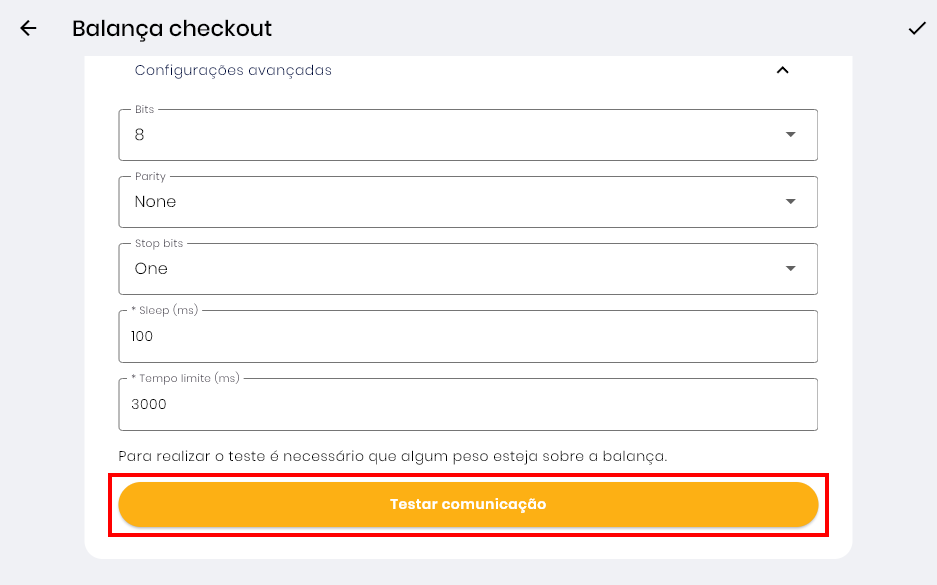Click the Stop bits dropdown arrow
Image resolution: width=937 pixels, height=585 pixels.
[790, 268]
